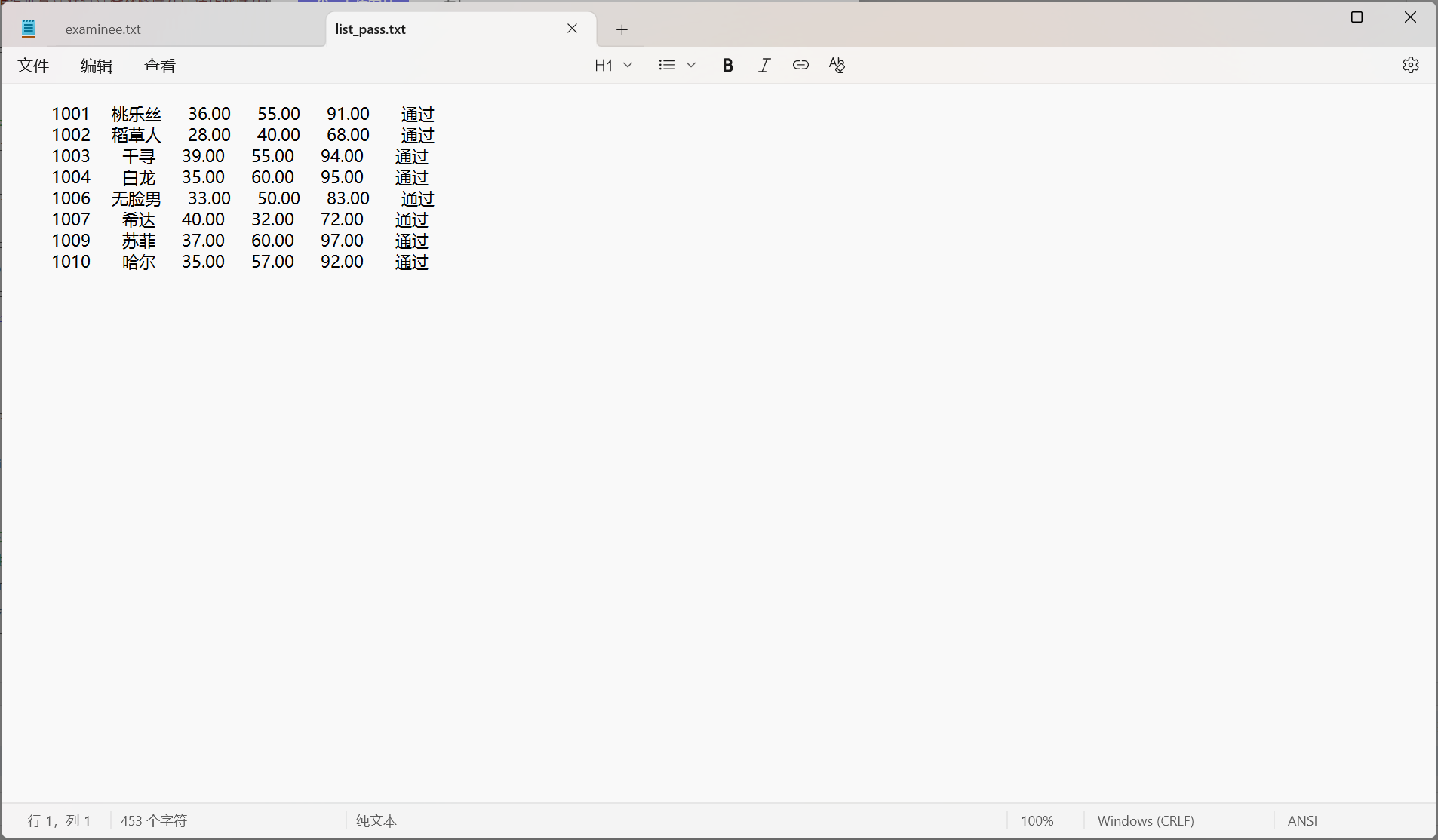The height and width of the screenshot is (840, 1438).
Task: Switch to the examinee.txt tab
Action: (x=103, y=29)
